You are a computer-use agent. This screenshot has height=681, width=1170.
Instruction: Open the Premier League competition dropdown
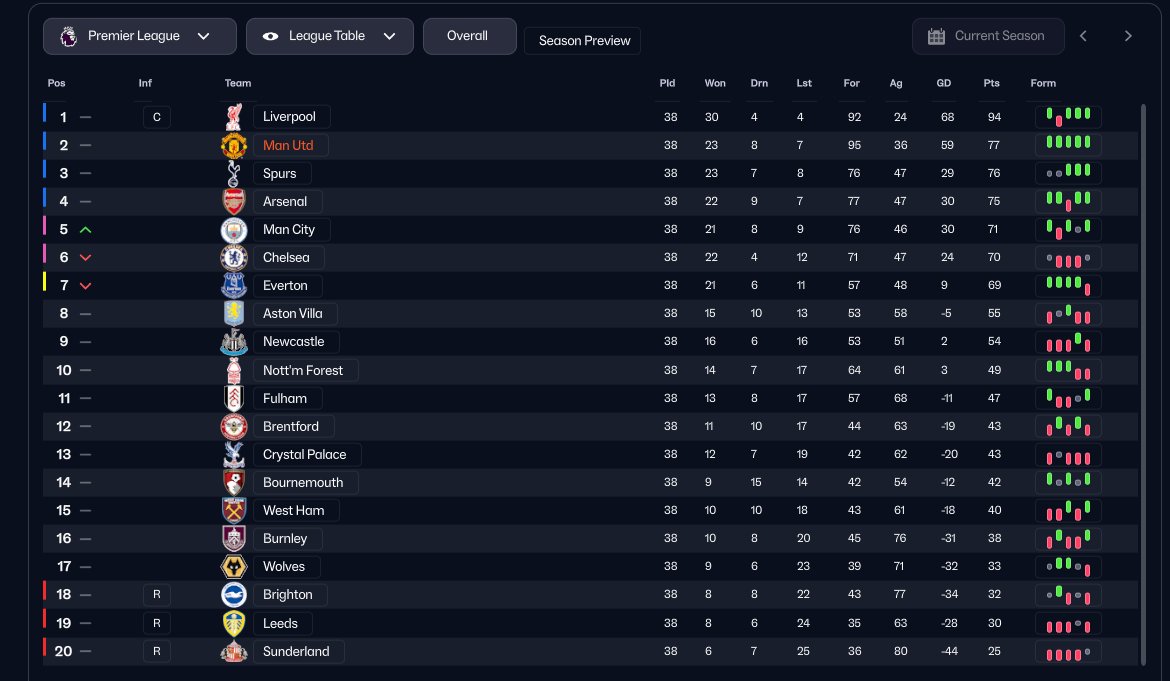pos(139,36)
